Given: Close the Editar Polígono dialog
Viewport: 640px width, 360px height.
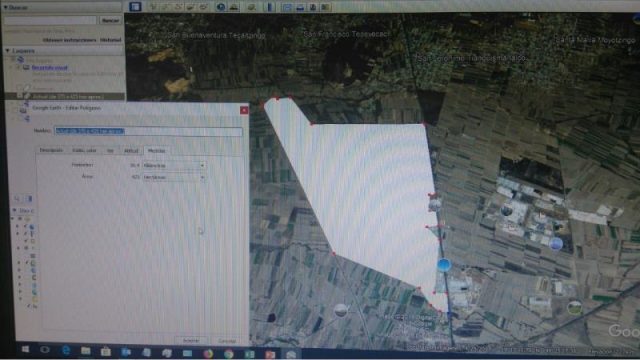Looking at the screenshot, I should coord(244,110).
